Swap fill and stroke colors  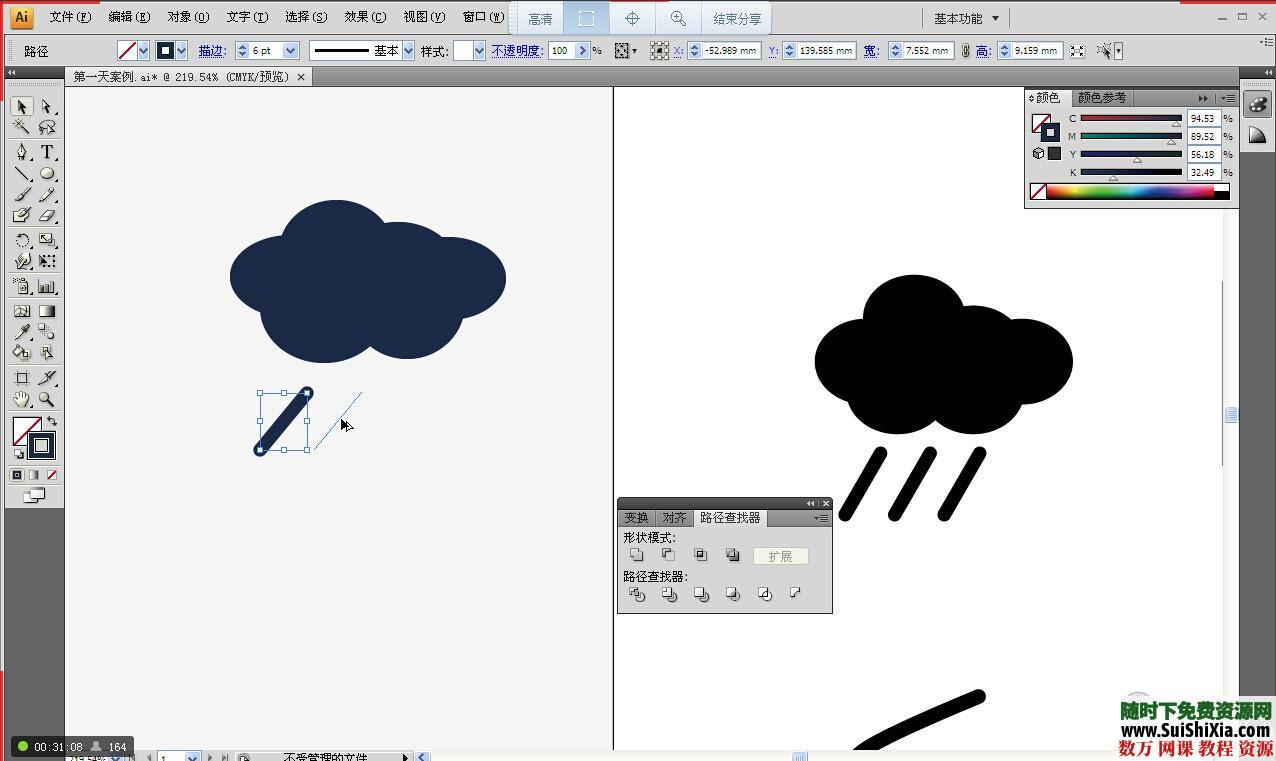[x=52, y=421]
